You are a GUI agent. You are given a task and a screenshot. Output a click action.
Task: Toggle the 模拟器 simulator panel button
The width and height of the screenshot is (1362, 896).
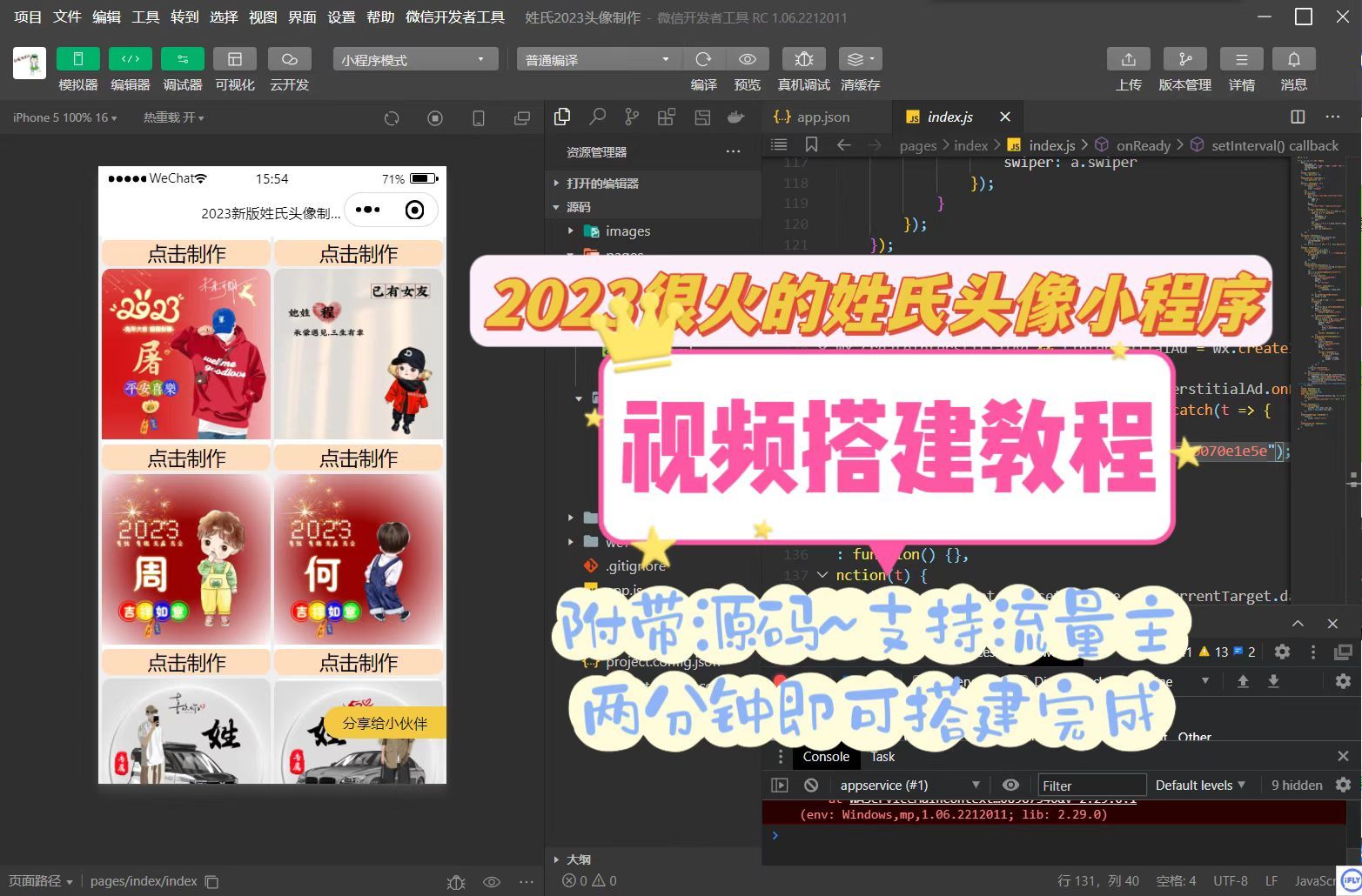[x=77, y=59]
